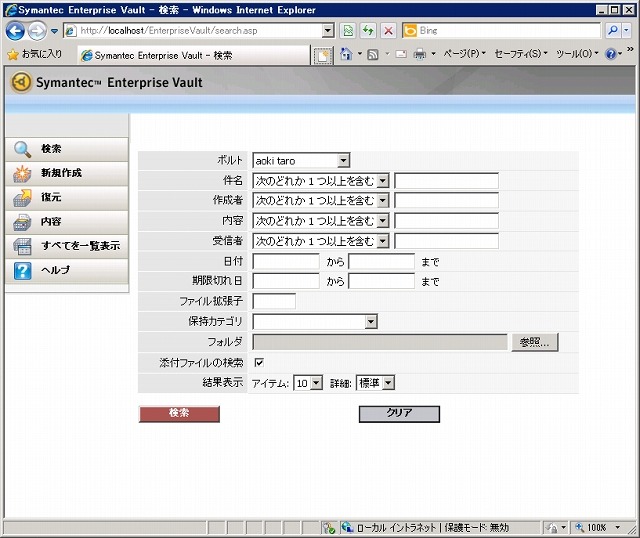The height and width of the screenshot is (538, 640).
Task: Open the 受信者 condition dropdown
Action: coord(320,241)
